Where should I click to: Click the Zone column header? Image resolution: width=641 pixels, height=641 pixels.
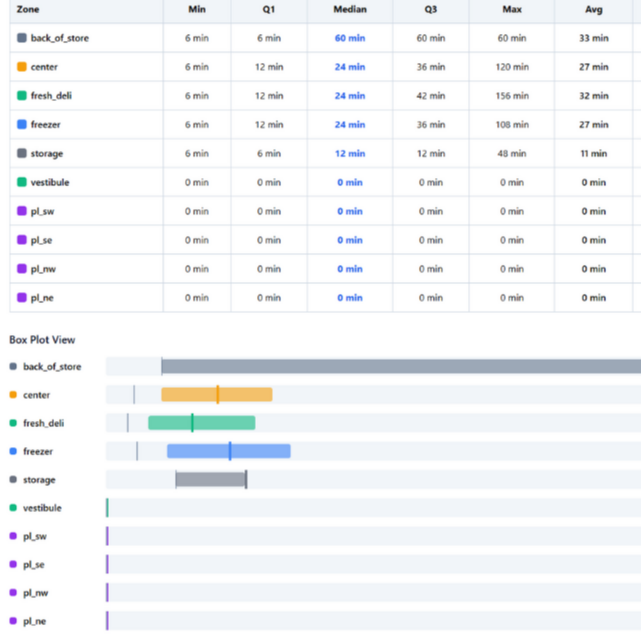point(28,9)
